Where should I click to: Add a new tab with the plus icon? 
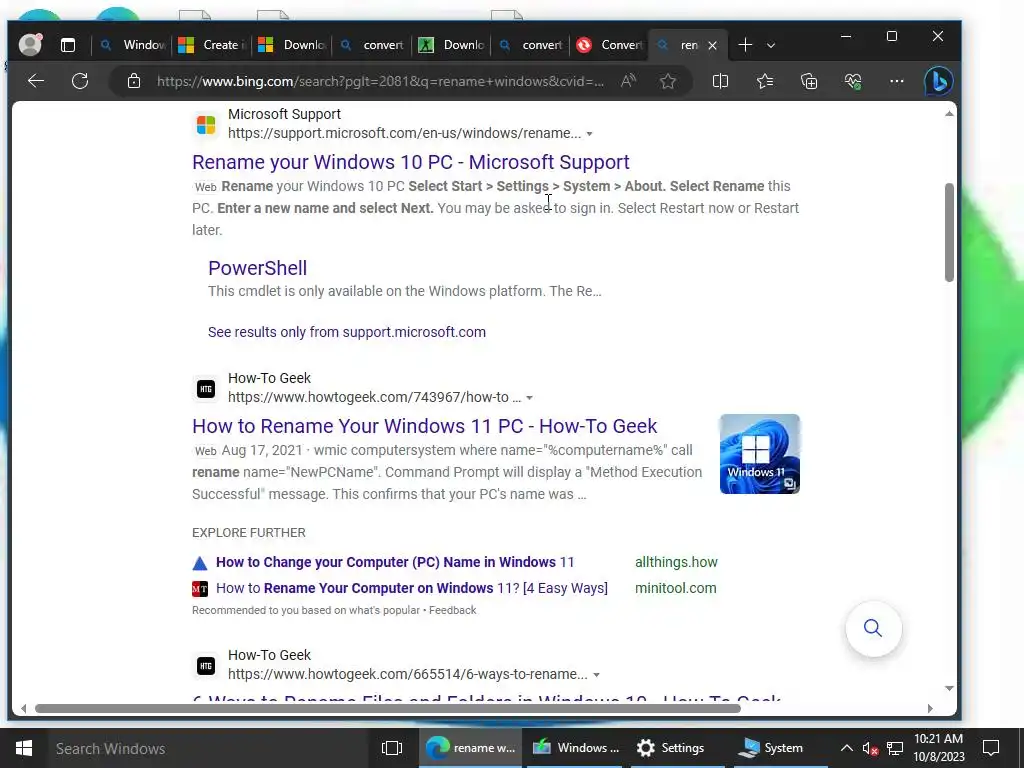point(745,44)
